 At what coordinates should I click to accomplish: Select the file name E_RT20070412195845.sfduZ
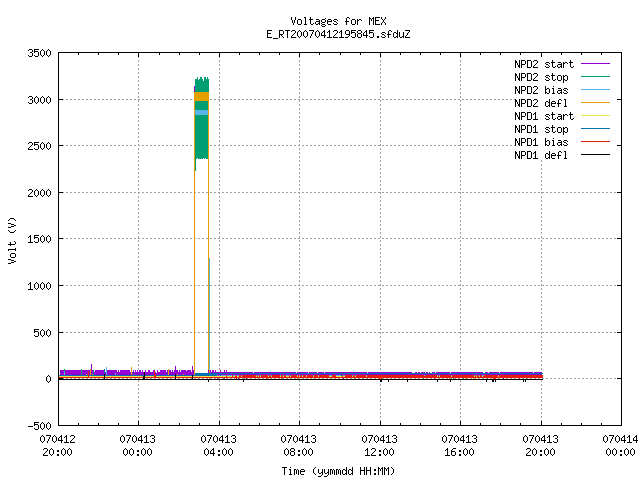point(338,34)
